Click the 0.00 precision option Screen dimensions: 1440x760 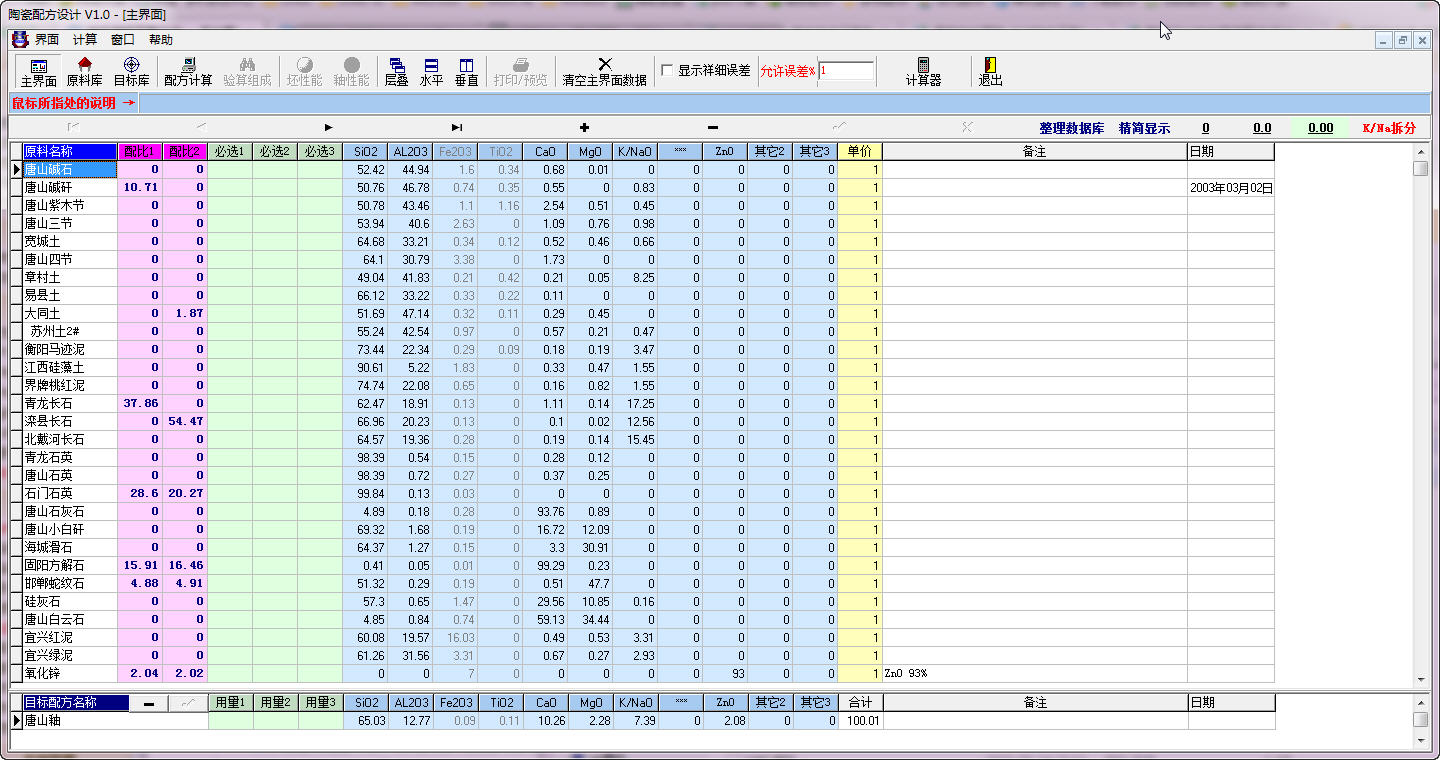tap(1321, 128)
